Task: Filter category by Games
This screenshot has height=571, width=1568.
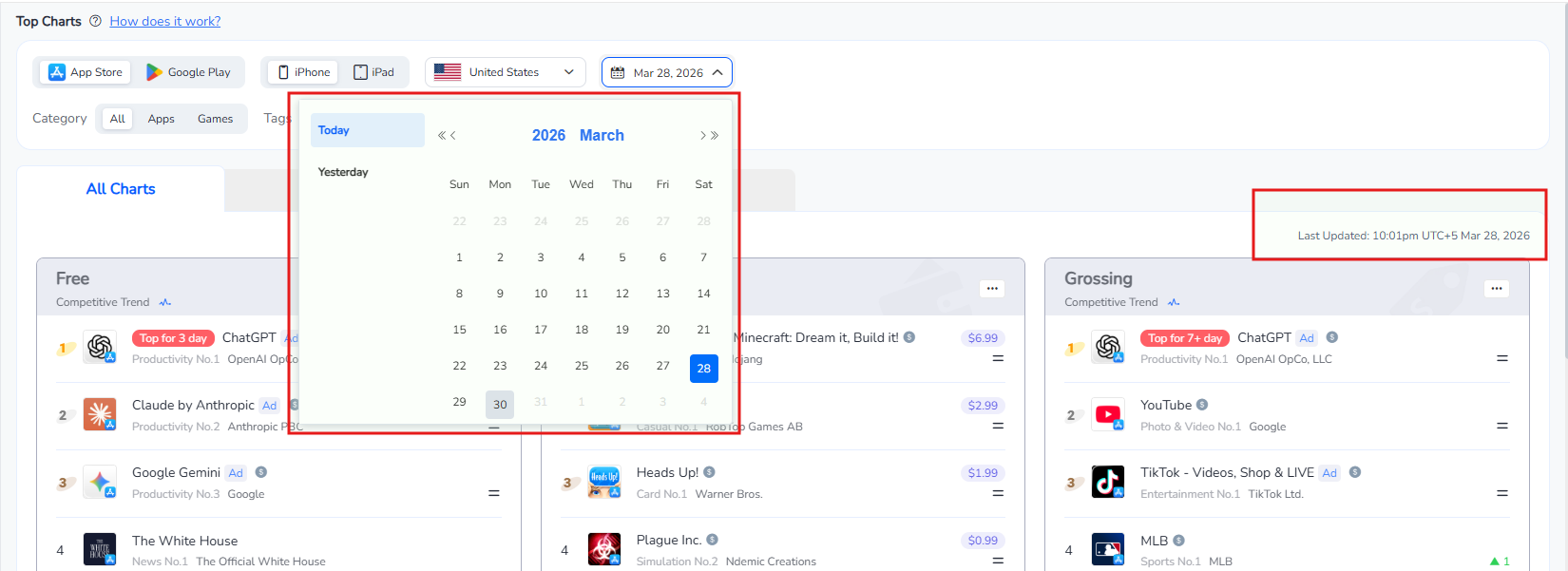Action: 216,119
